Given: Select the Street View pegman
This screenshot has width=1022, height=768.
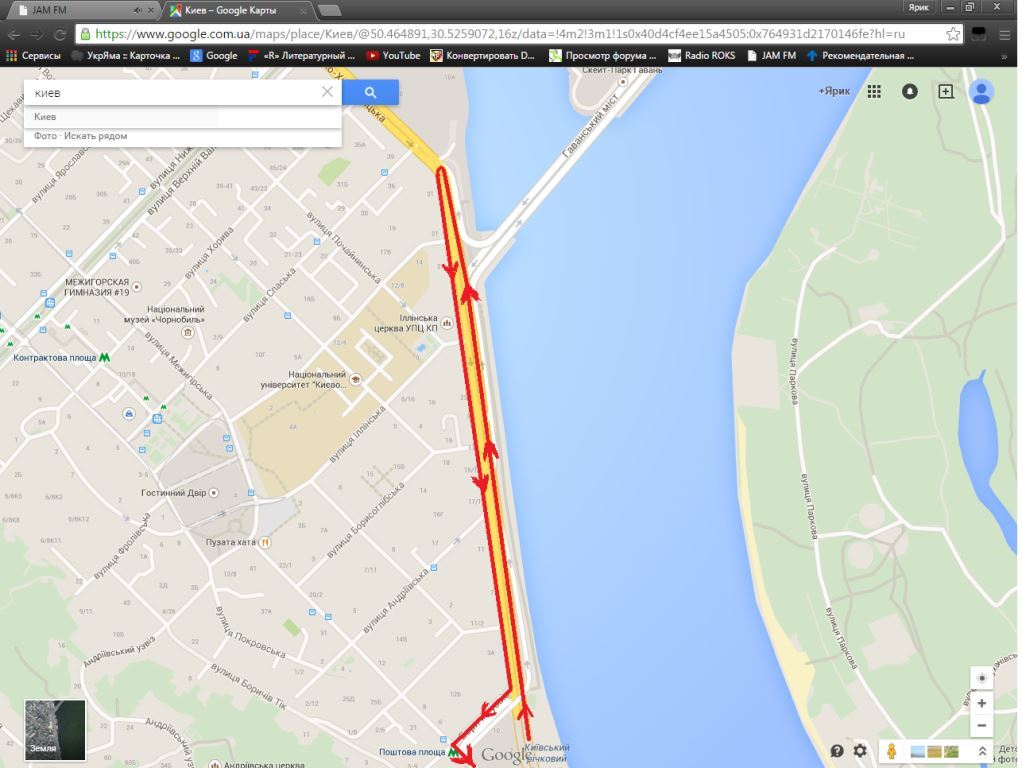Looking at the screenshot, I should pyautogui.click(x=891, y=751).
